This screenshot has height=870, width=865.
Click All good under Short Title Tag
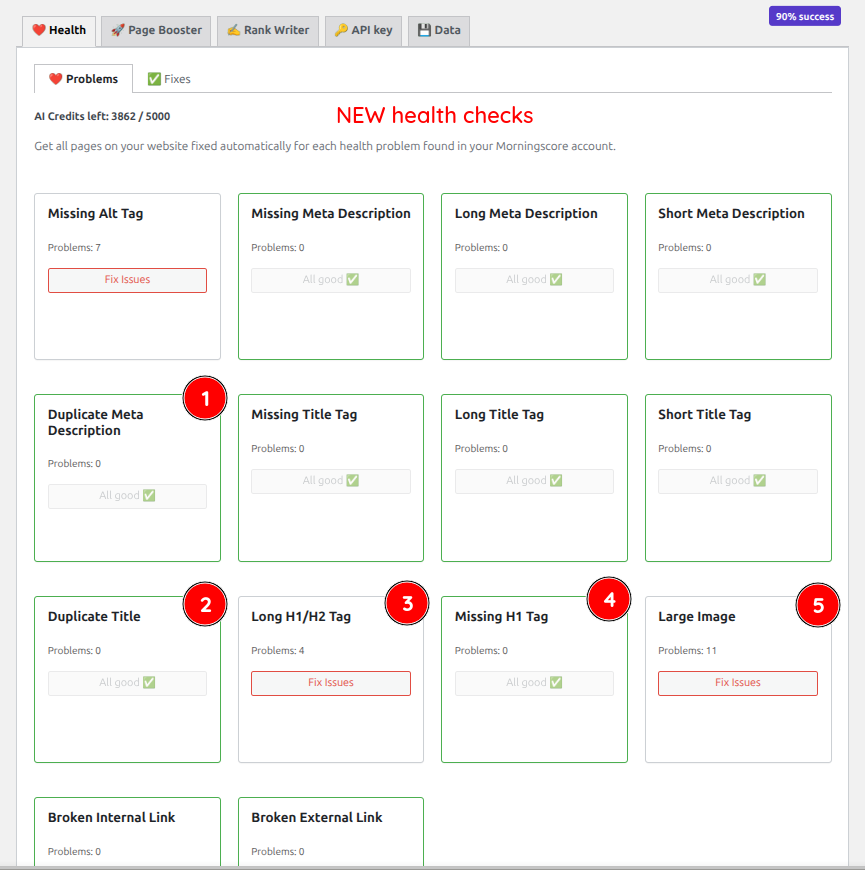pyautogui.click(x=737, y=481)
